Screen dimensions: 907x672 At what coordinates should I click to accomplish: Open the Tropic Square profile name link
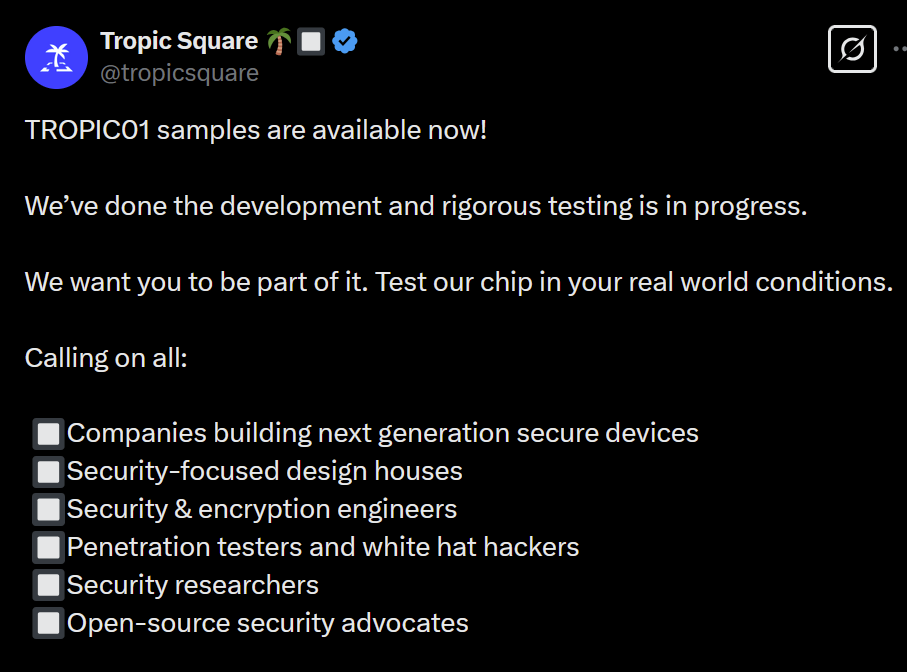pyautogui.click(x=179, y=41)
